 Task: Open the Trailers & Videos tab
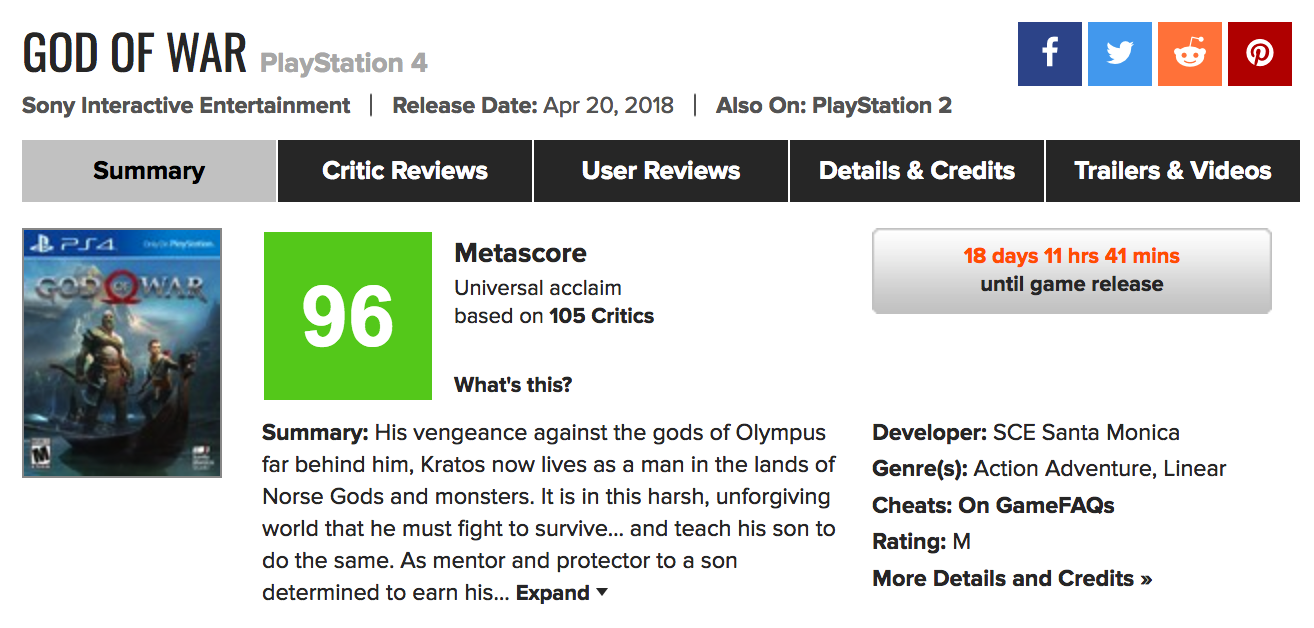click(x=1173, y=171)
